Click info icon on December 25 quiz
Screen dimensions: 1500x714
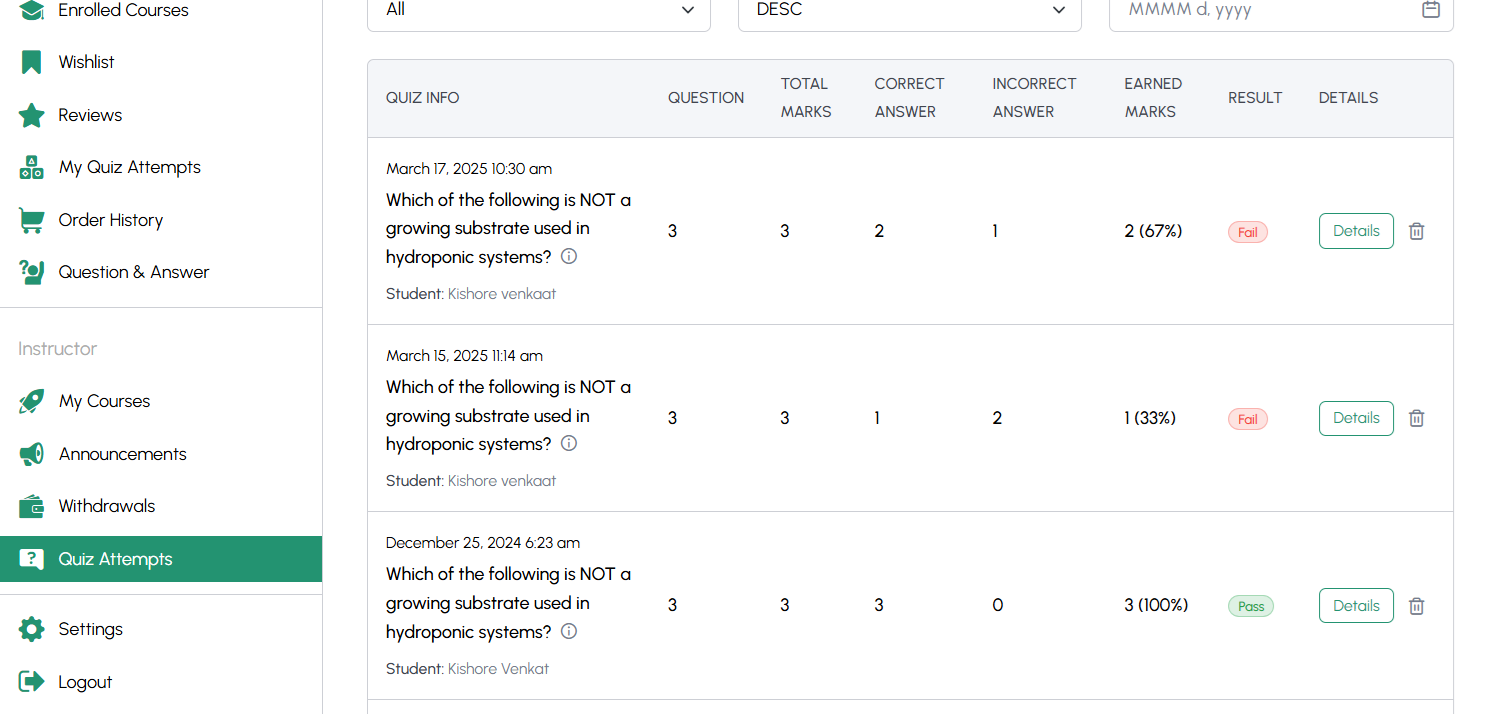pos(569,631)
